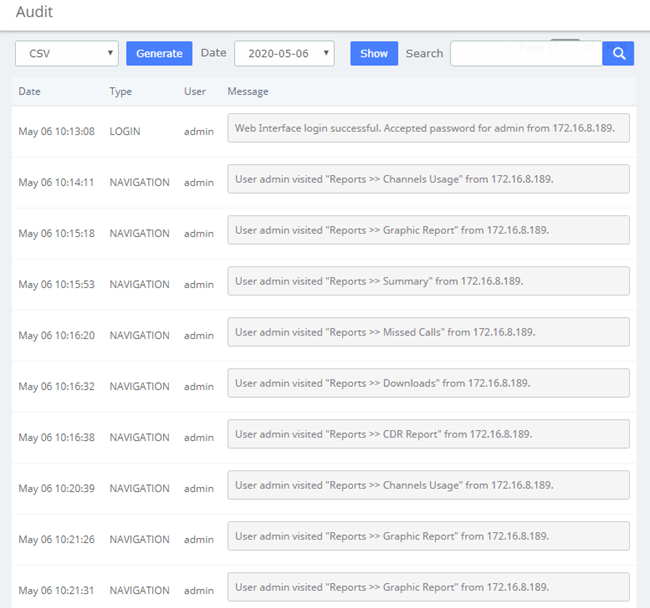This screenshot has height=608, width=650.
Task: Click the Audit page title
Action: pyautogui.click(x=34, y=12)
